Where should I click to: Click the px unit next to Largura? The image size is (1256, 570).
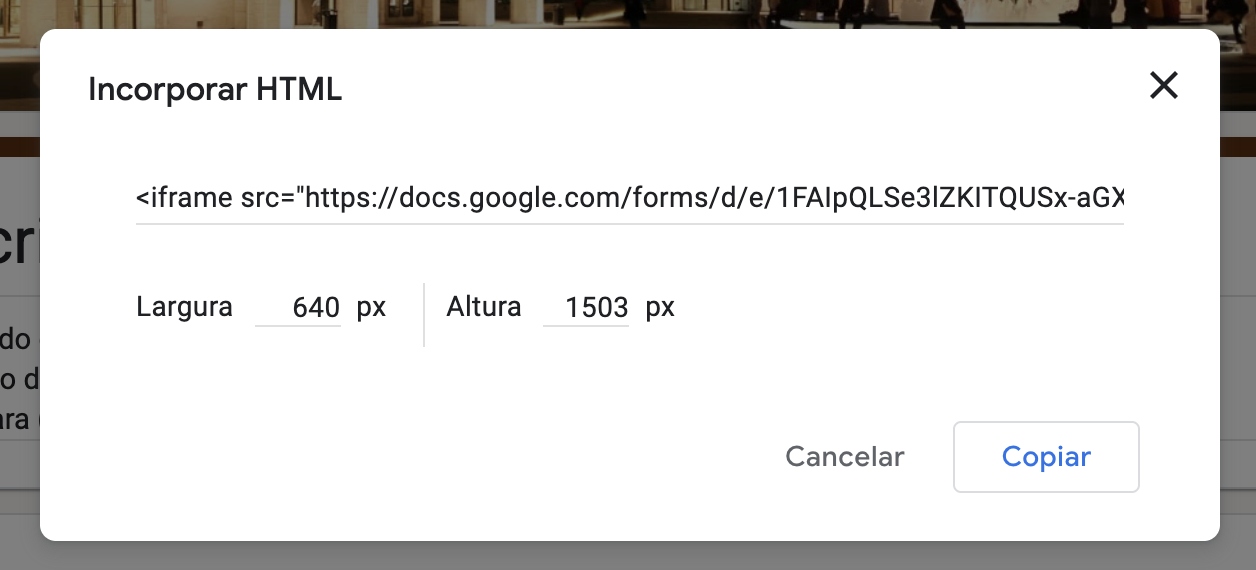(x=371, y=307)
